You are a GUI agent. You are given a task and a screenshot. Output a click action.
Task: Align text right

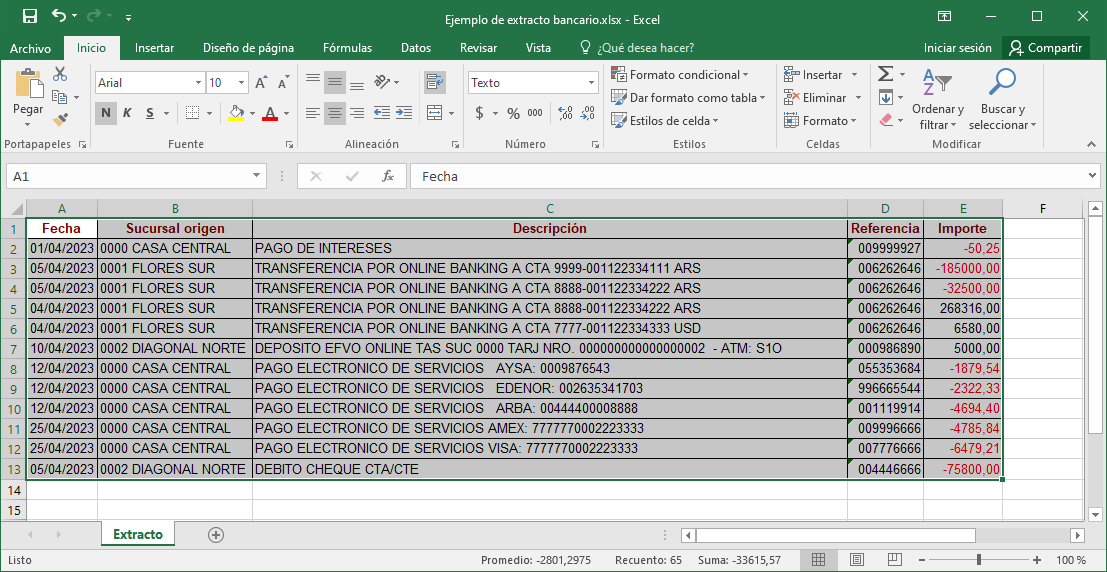357,113
